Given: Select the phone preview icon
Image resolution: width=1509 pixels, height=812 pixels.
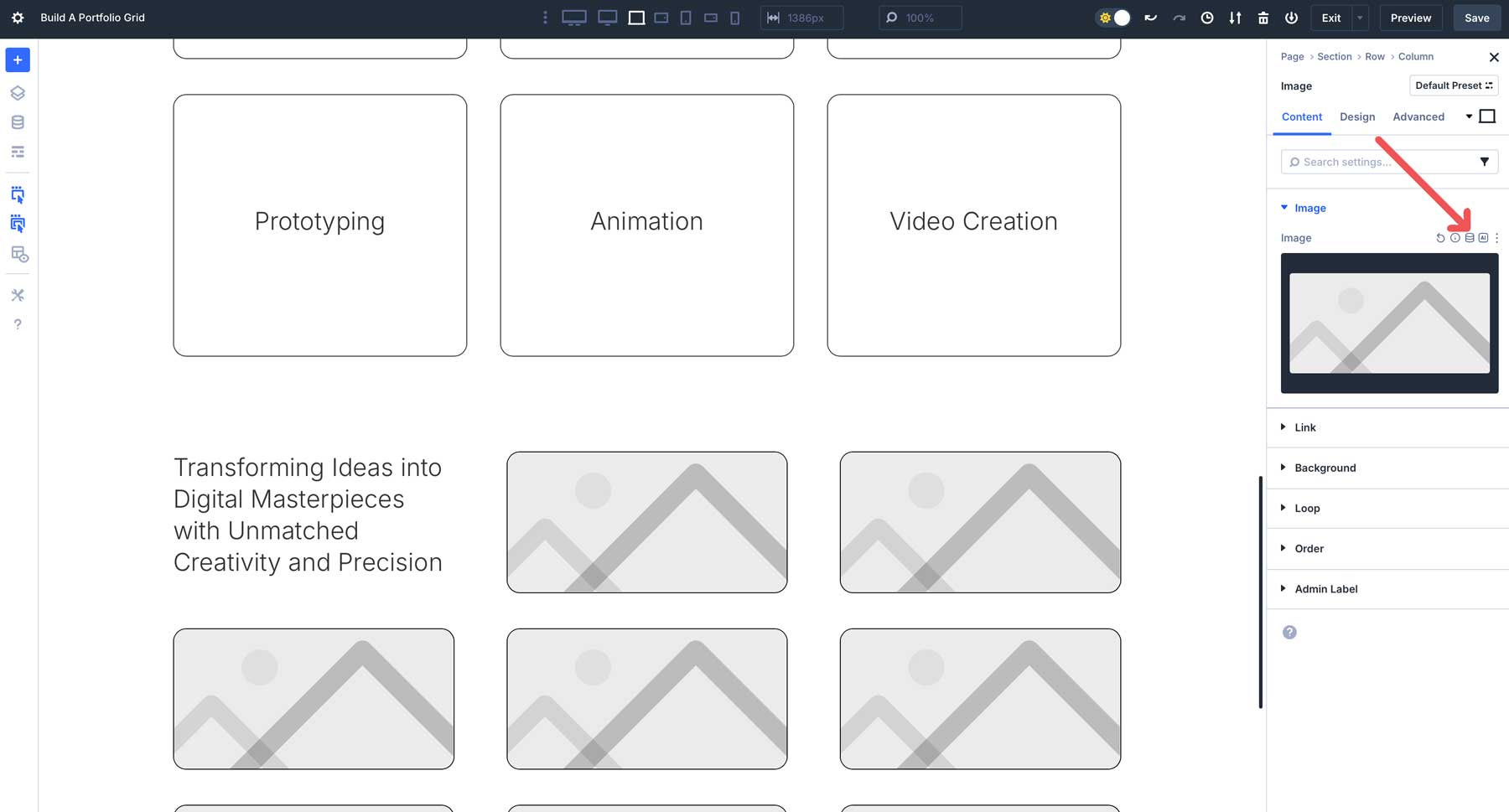Looking at the screenshot, I should 736,18.
